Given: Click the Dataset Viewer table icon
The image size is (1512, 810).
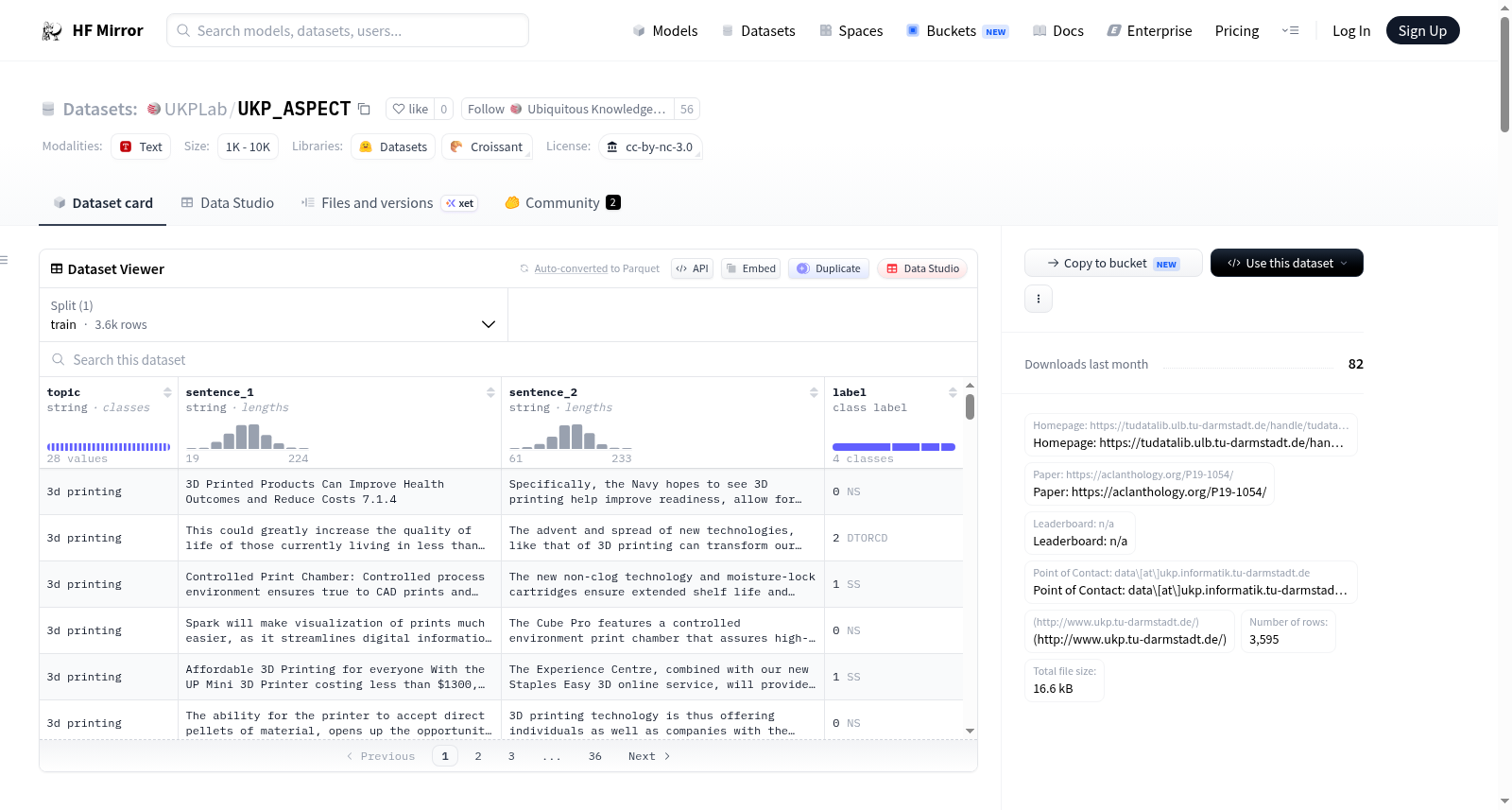Looking at the screenshot, I should pyautogui.click(x=57, y=269).
